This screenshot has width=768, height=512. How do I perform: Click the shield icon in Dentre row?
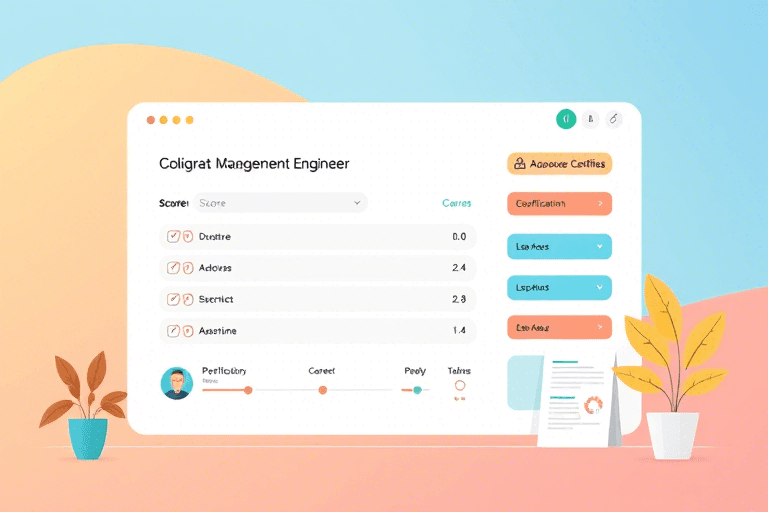[x=187, y=237]
